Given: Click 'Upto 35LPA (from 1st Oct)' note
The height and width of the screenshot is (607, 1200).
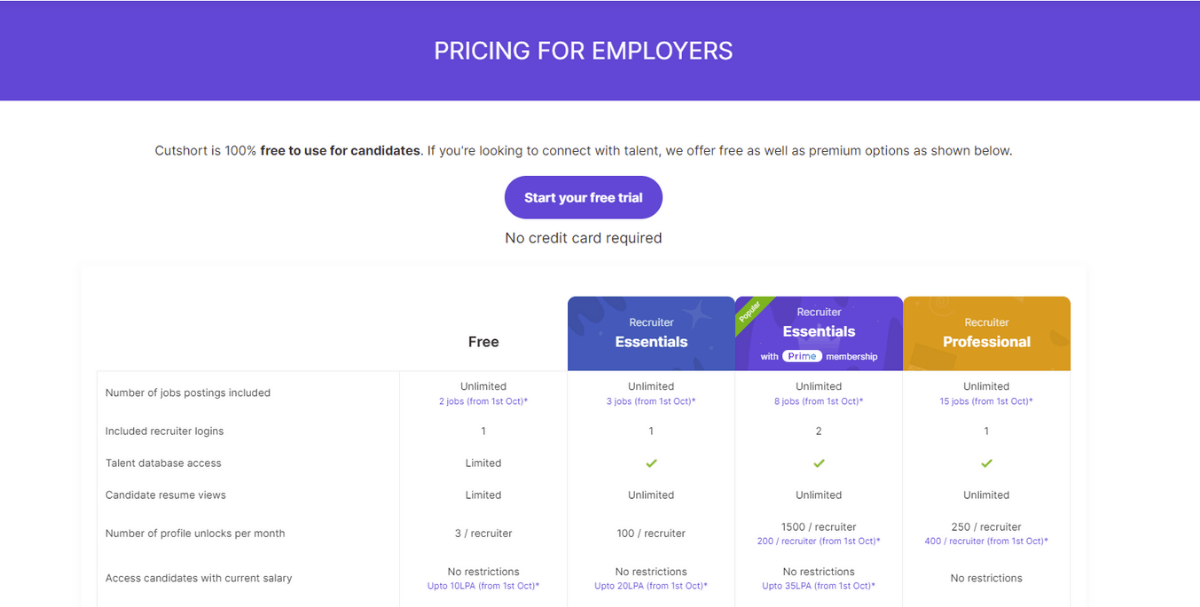Looking at the screenshot, I should click(819, 586).
